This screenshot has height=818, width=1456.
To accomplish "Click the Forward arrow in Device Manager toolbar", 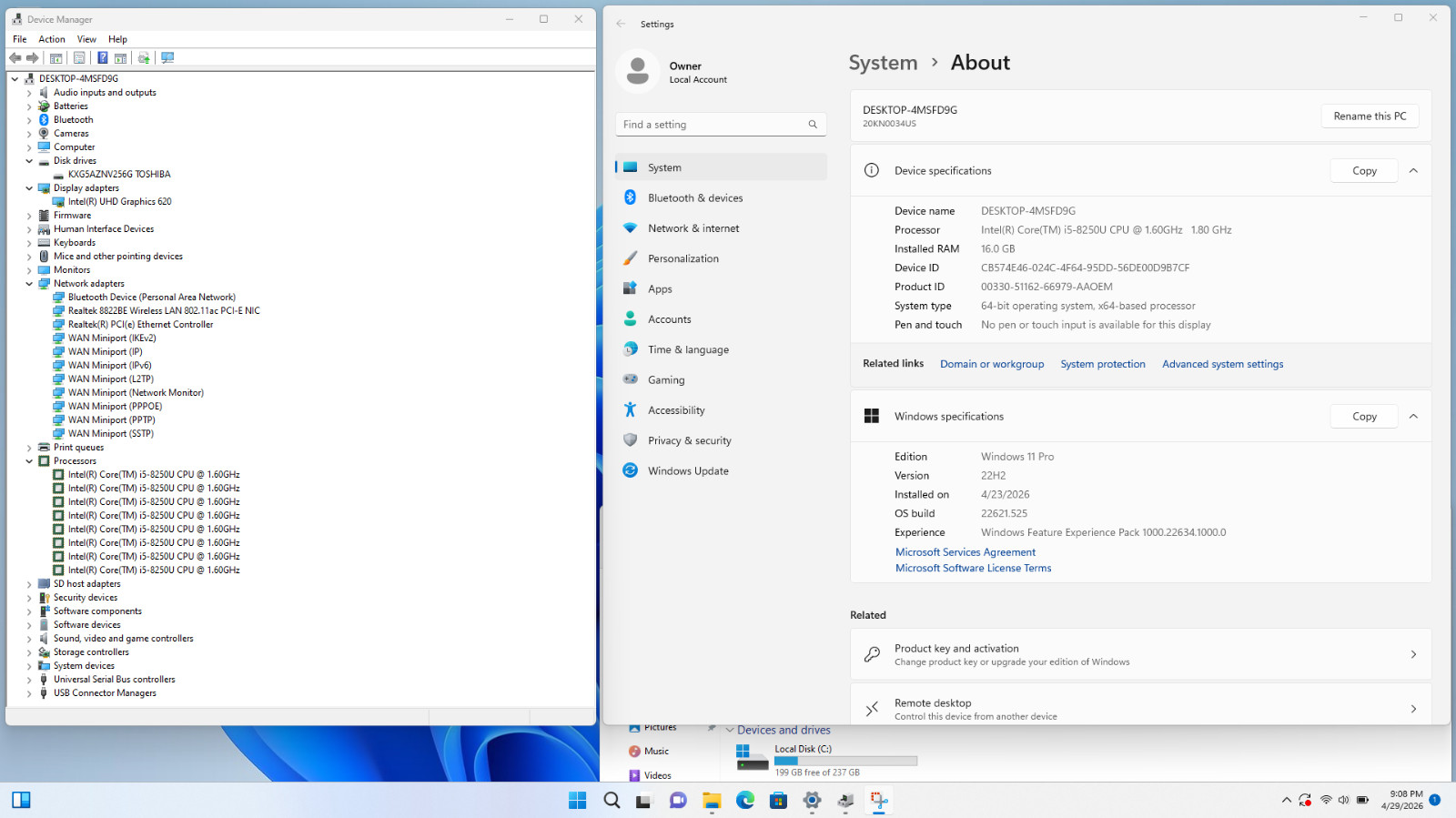I will coord(33,57).
